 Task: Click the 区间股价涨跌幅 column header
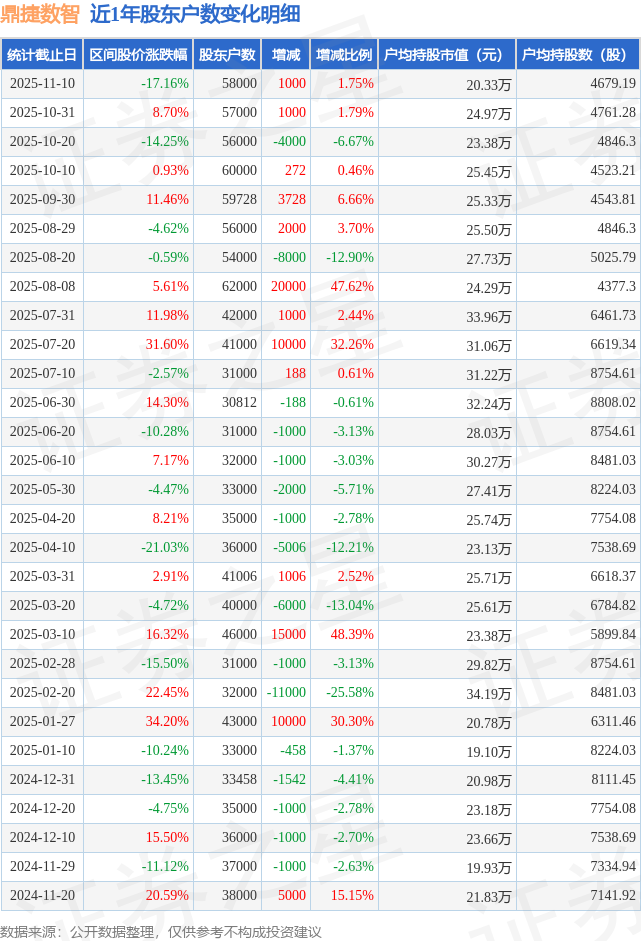138,55
